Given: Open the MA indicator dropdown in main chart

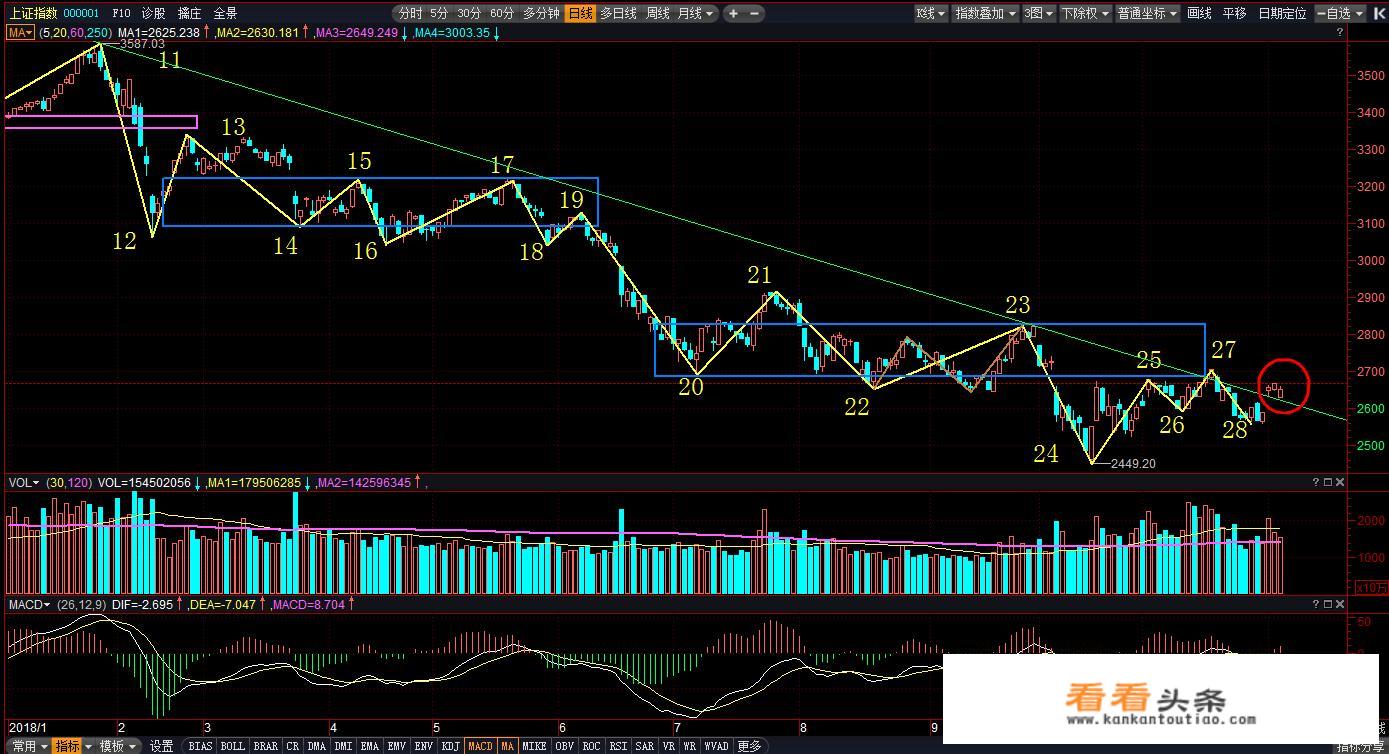Looking at the screenshot, I should click(x=20, y=33).
